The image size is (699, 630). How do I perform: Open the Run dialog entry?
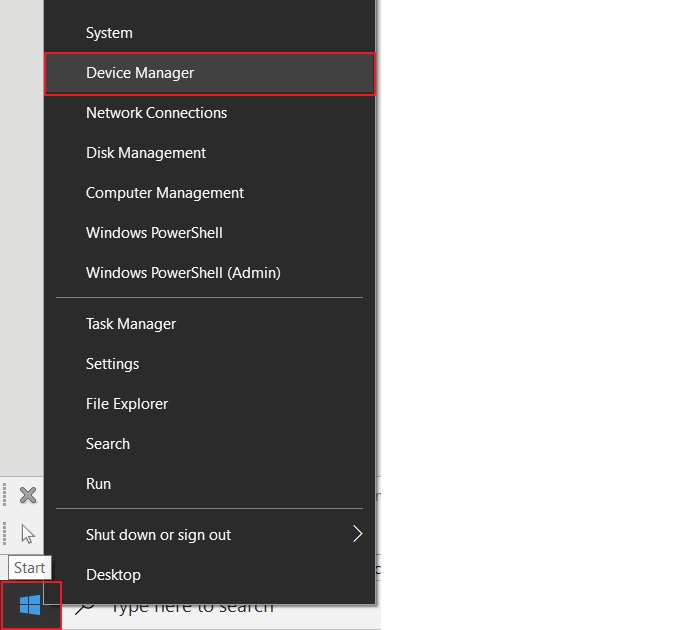210,484
